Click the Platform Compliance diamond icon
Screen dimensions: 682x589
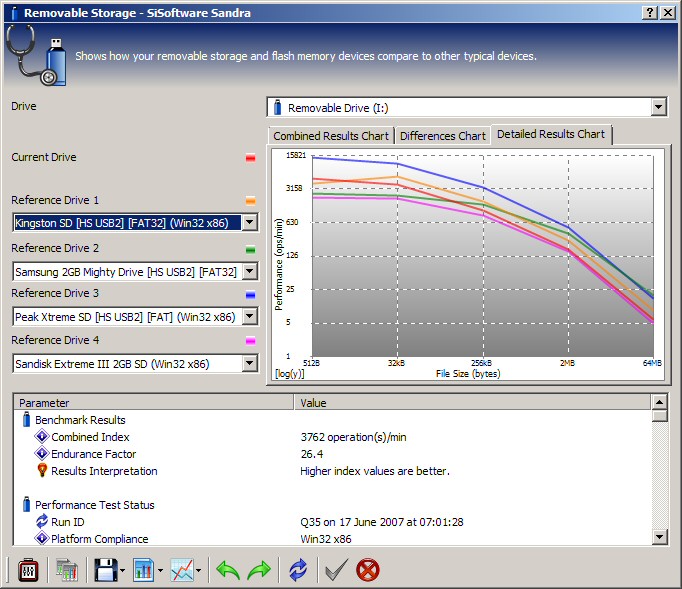point(42,538)
